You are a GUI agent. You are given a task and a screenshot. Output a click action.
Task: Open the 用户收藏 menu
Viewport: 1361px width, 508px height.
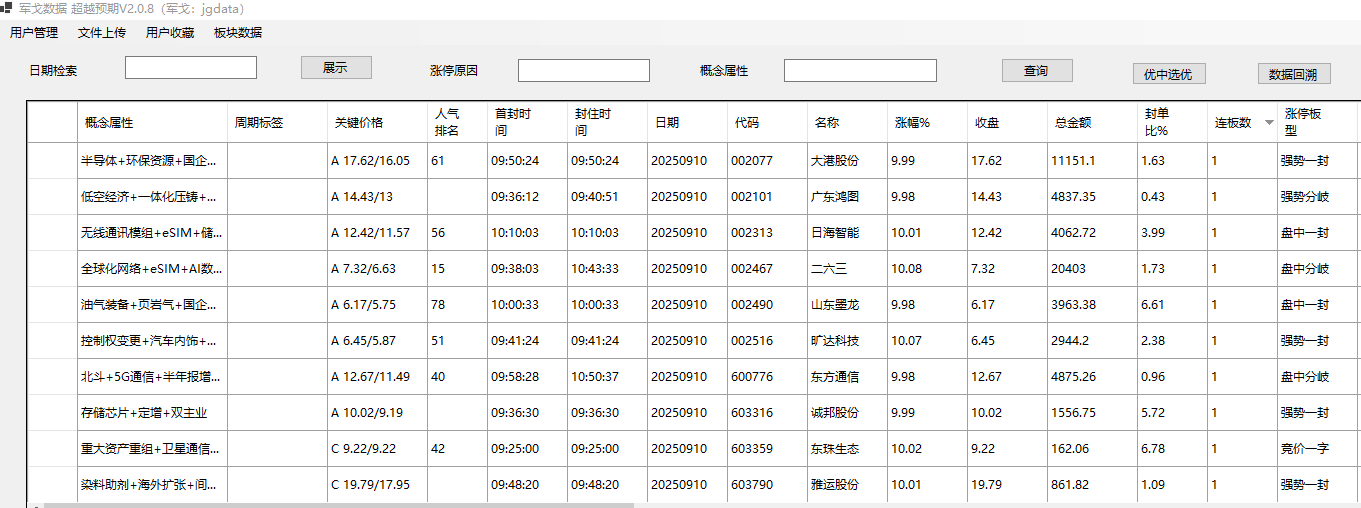click(170, 32)
